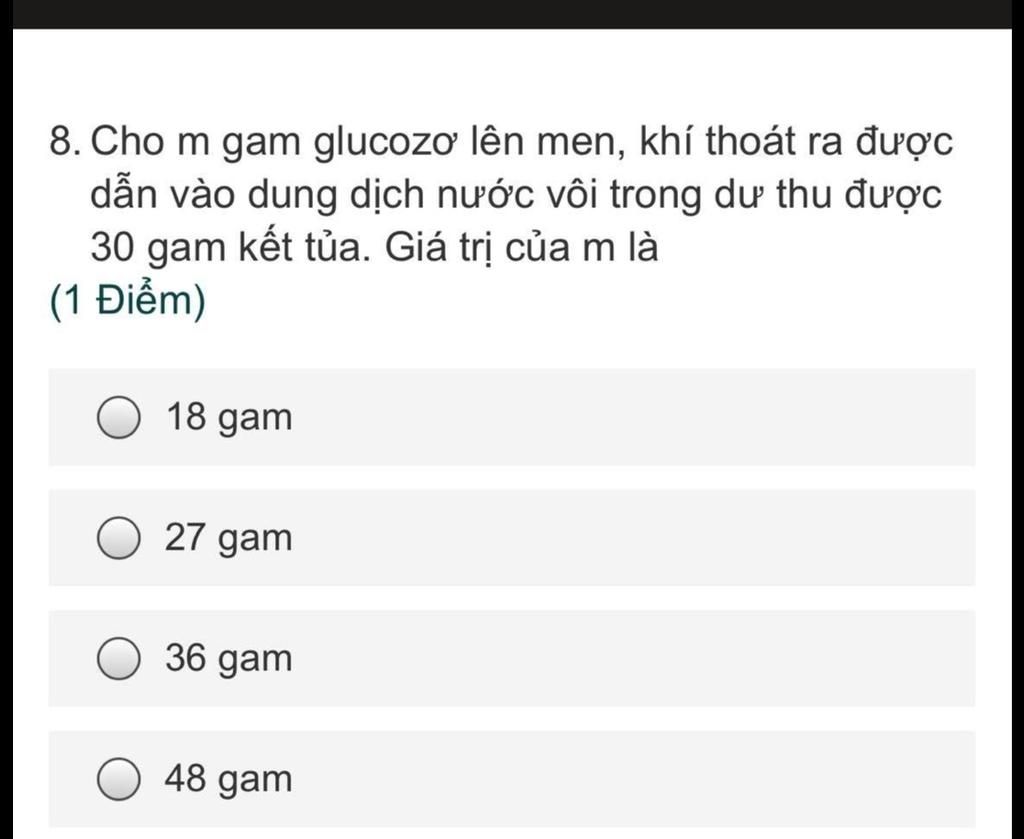Screen dimensions: 1024x839
Task: Click the '(1 Điểm)' points label
Action: [128, 302]
